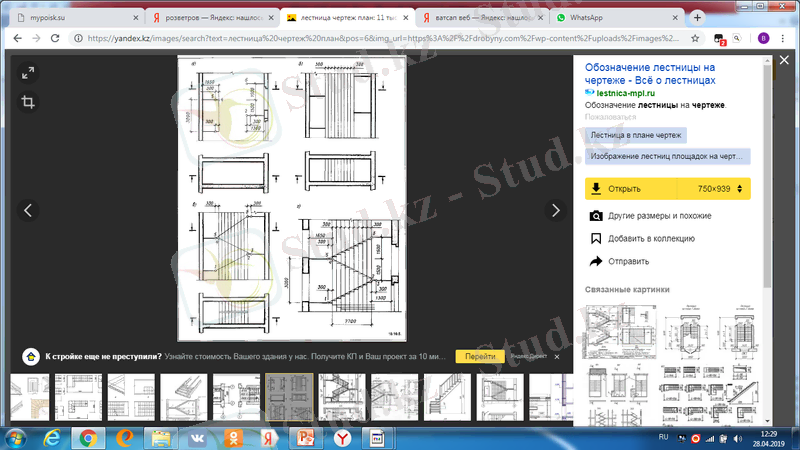Click the share arrow icon

[x=596, y=262]
